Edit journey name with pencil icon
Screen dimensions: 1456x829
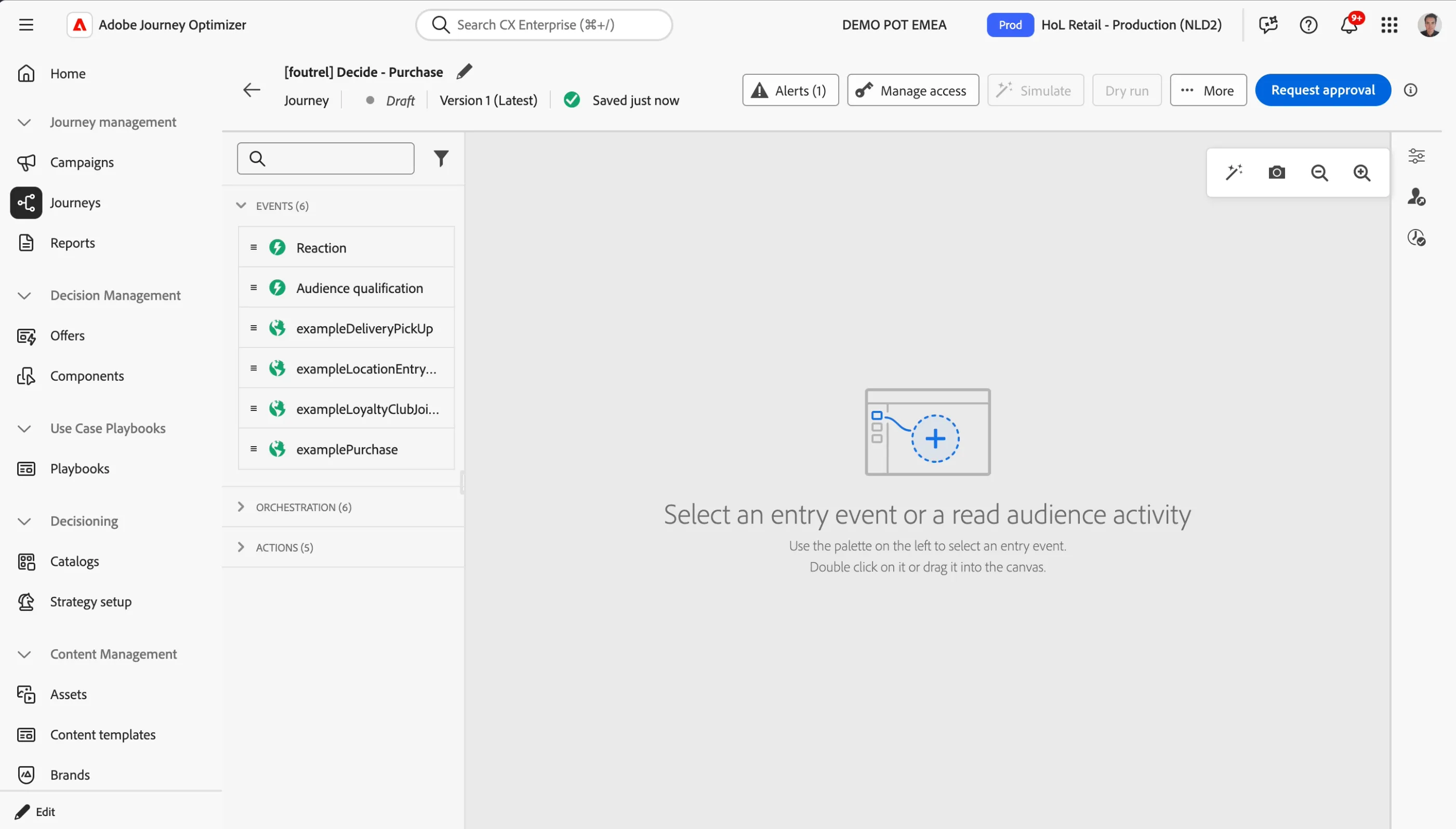click(465, 72)
